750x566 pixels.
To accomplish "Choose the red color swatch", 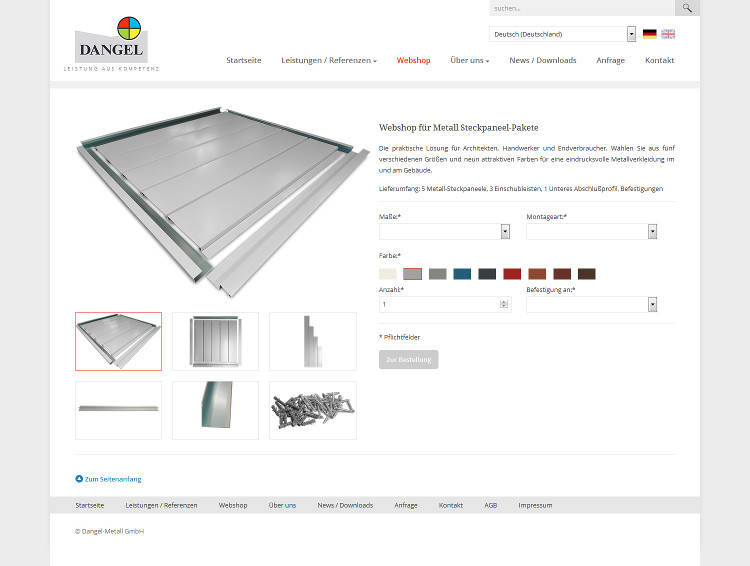I will [x=512, y=274].
